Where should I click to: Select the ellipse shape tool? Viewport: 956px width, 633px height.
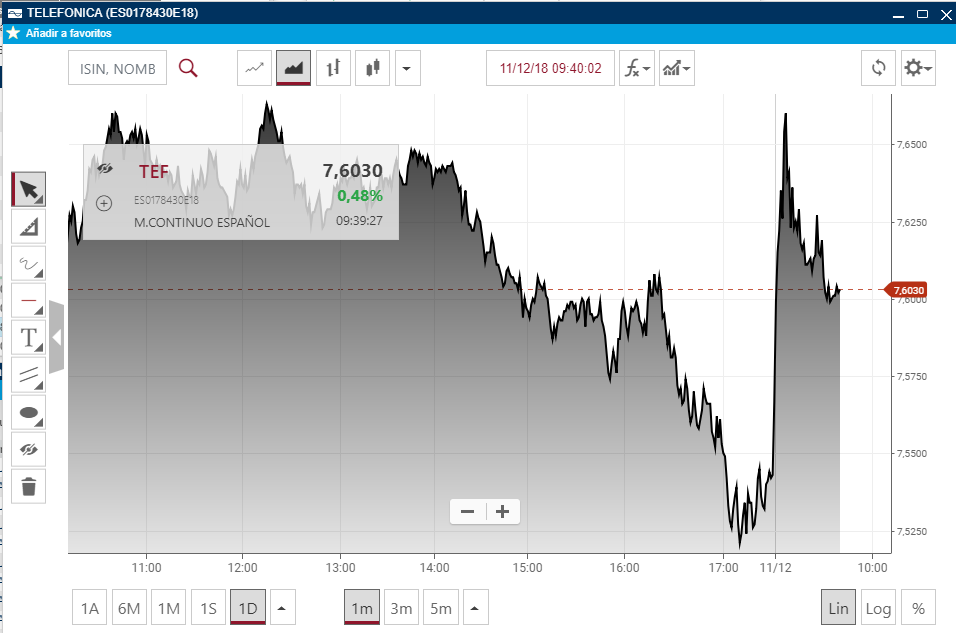pyautogui.click(x=29, y=412)
